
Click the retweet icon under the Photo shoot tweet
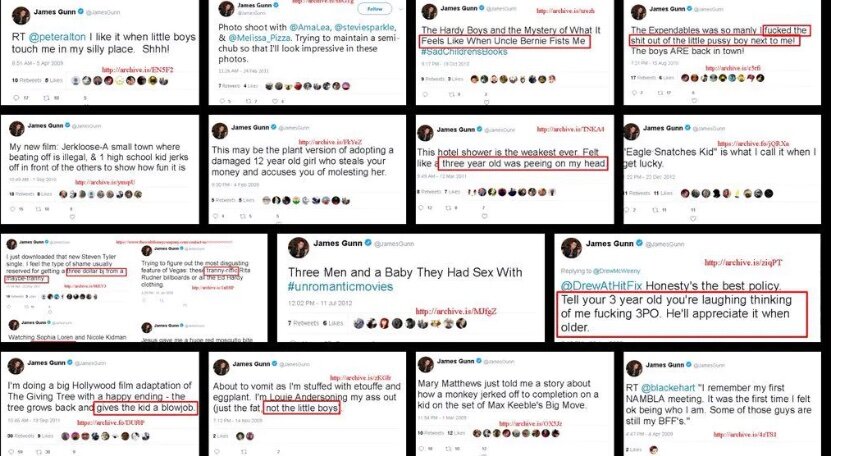tap(248, 101)
